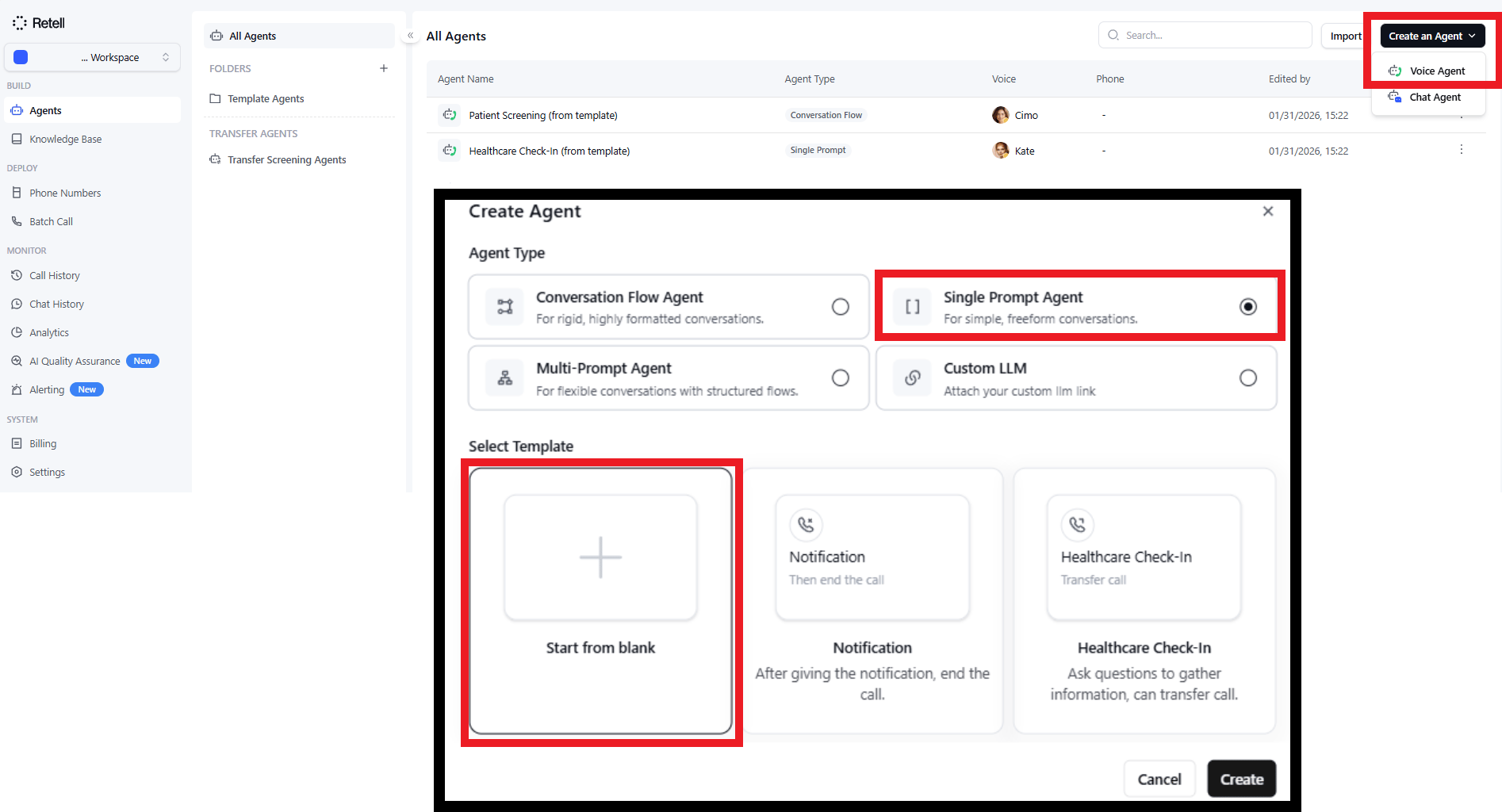This screenshot has height=812, width=1502.
Task: Click the Single Prompt Agent brackets icon
Action: [x=913, y=307]
